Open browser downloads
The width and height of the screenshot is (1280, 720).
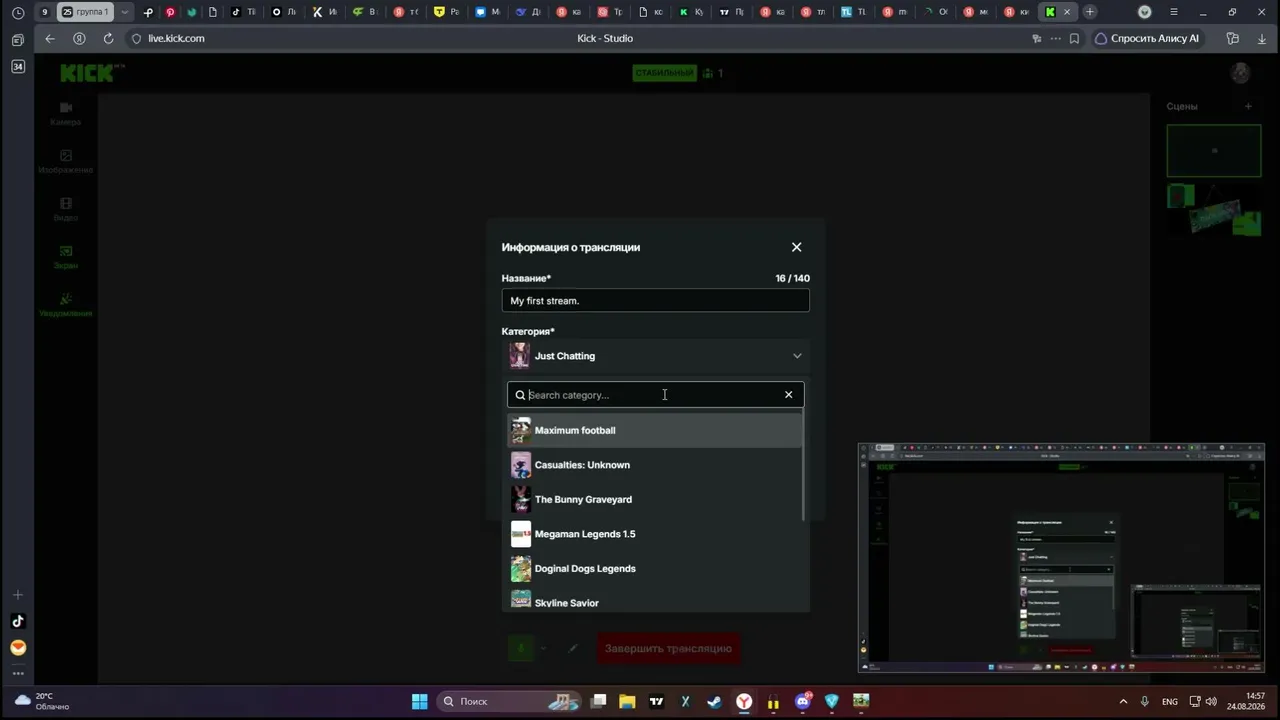tap(1262, 38)
